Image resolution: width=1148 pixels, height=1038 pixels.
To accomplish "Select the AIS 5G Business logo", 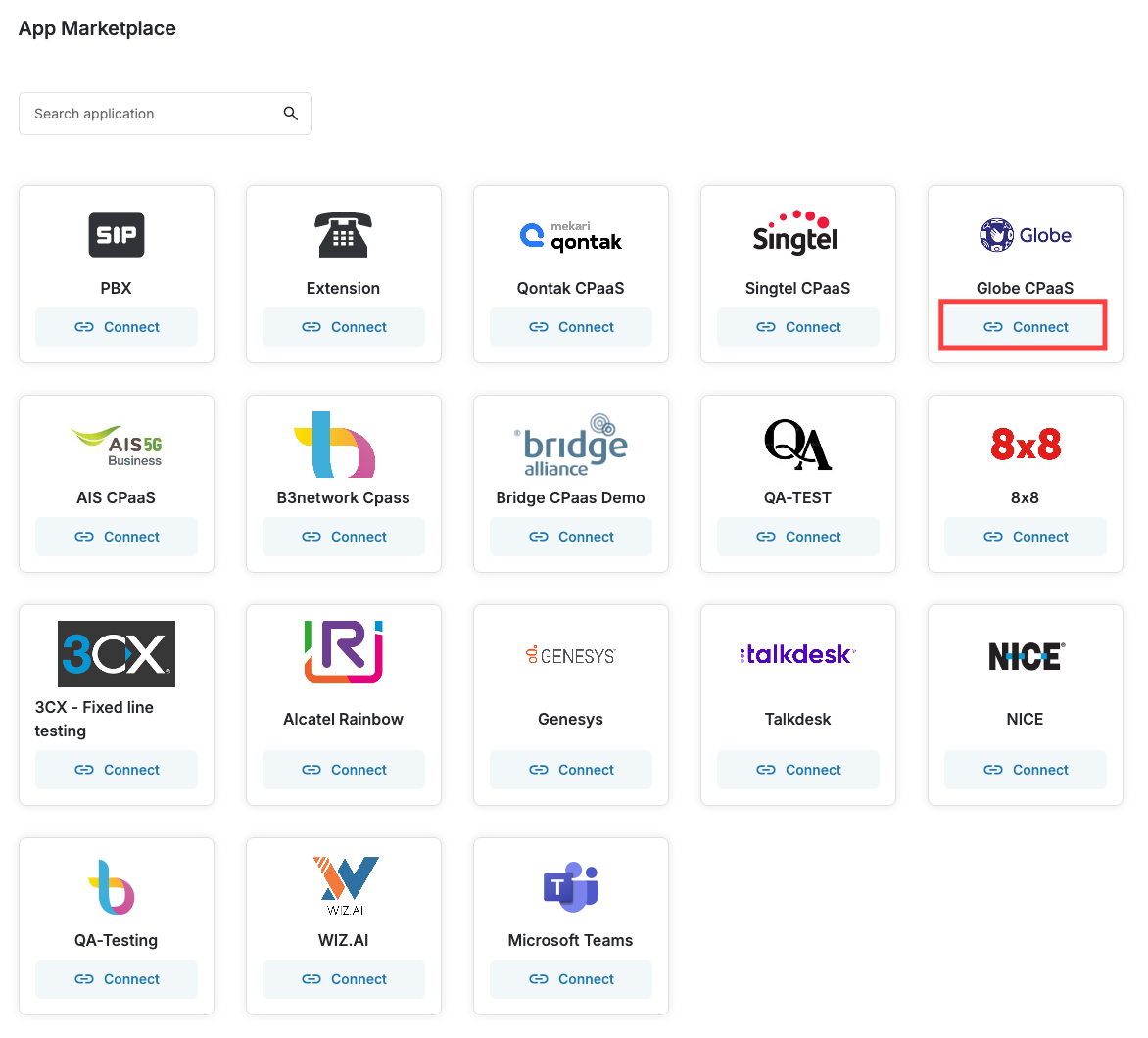I will tap(117, 446).
